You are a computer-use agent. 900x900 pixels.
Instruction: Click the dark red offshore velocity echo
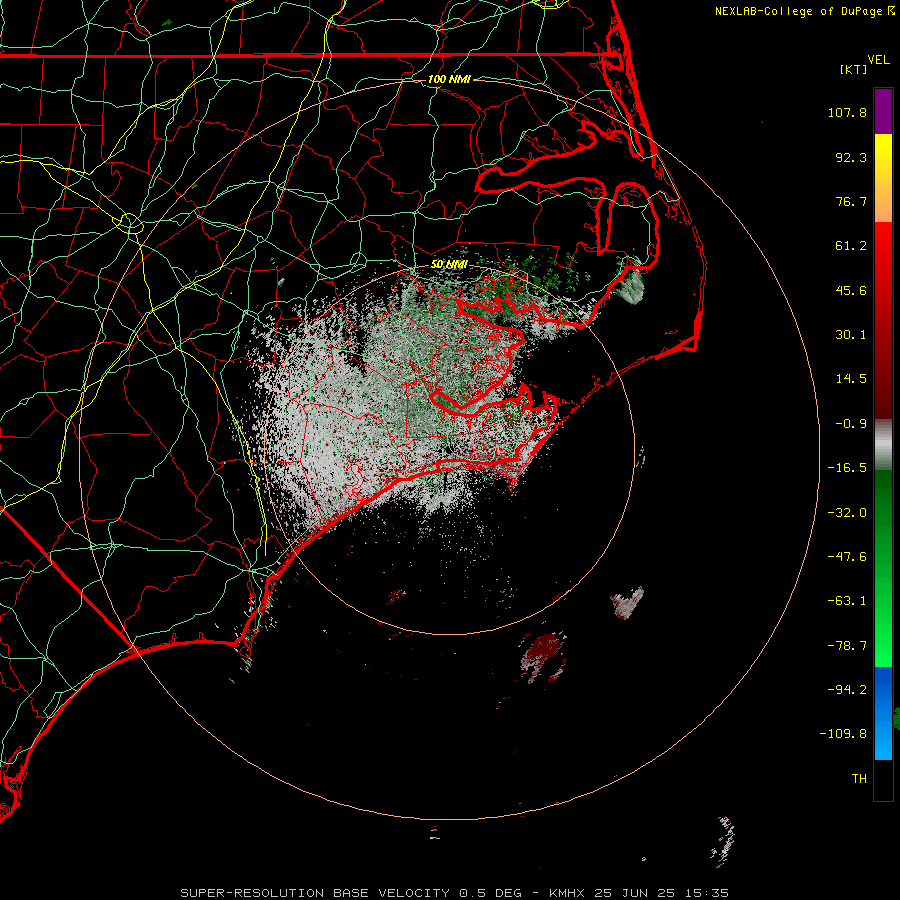(x=544, y=657)
